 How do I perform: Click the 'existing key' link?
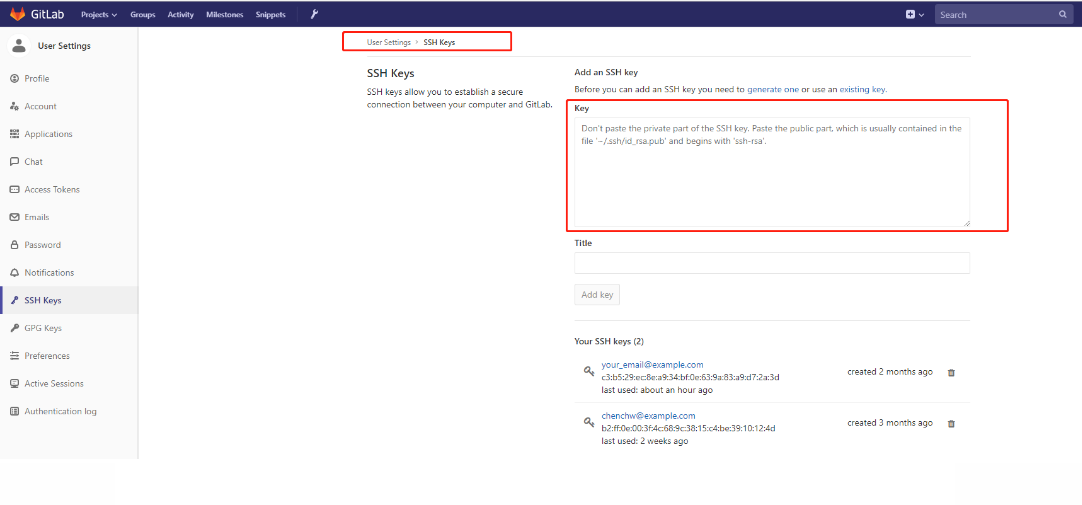click(x=863, y=90)
